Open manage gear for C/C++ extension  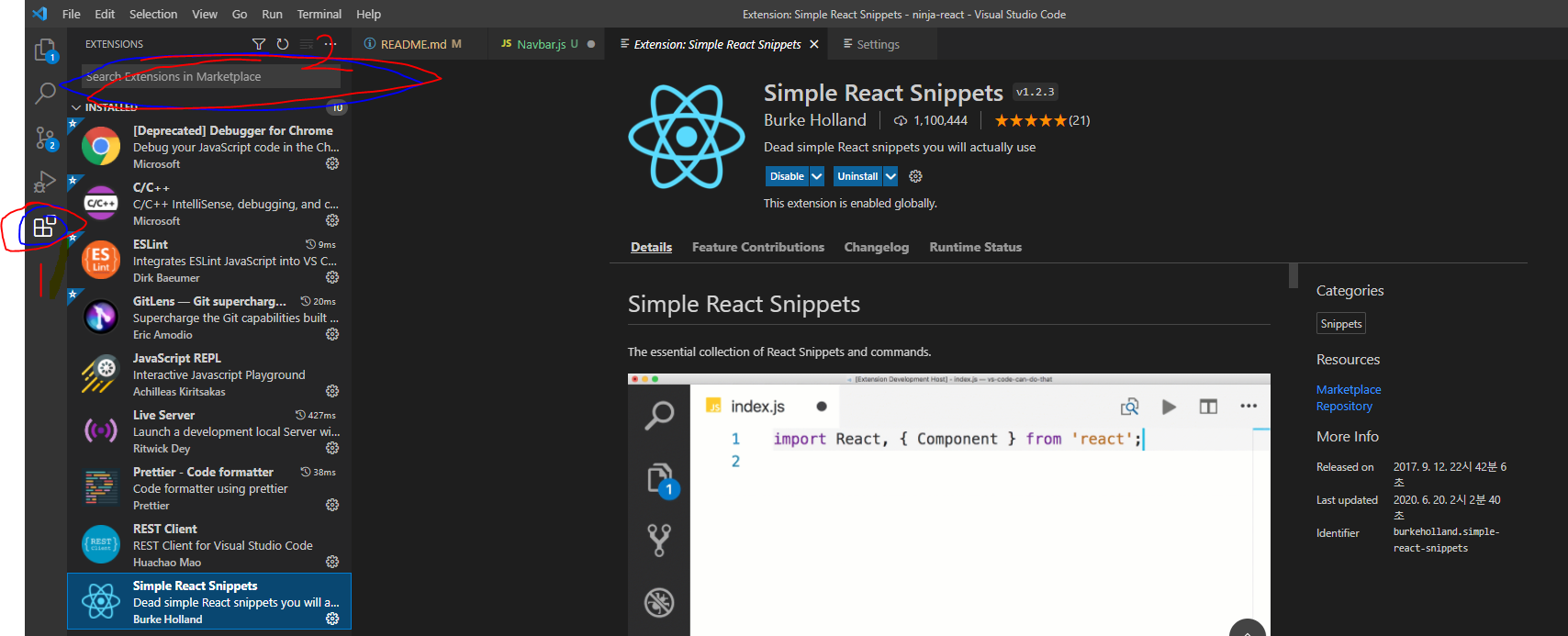332,220
